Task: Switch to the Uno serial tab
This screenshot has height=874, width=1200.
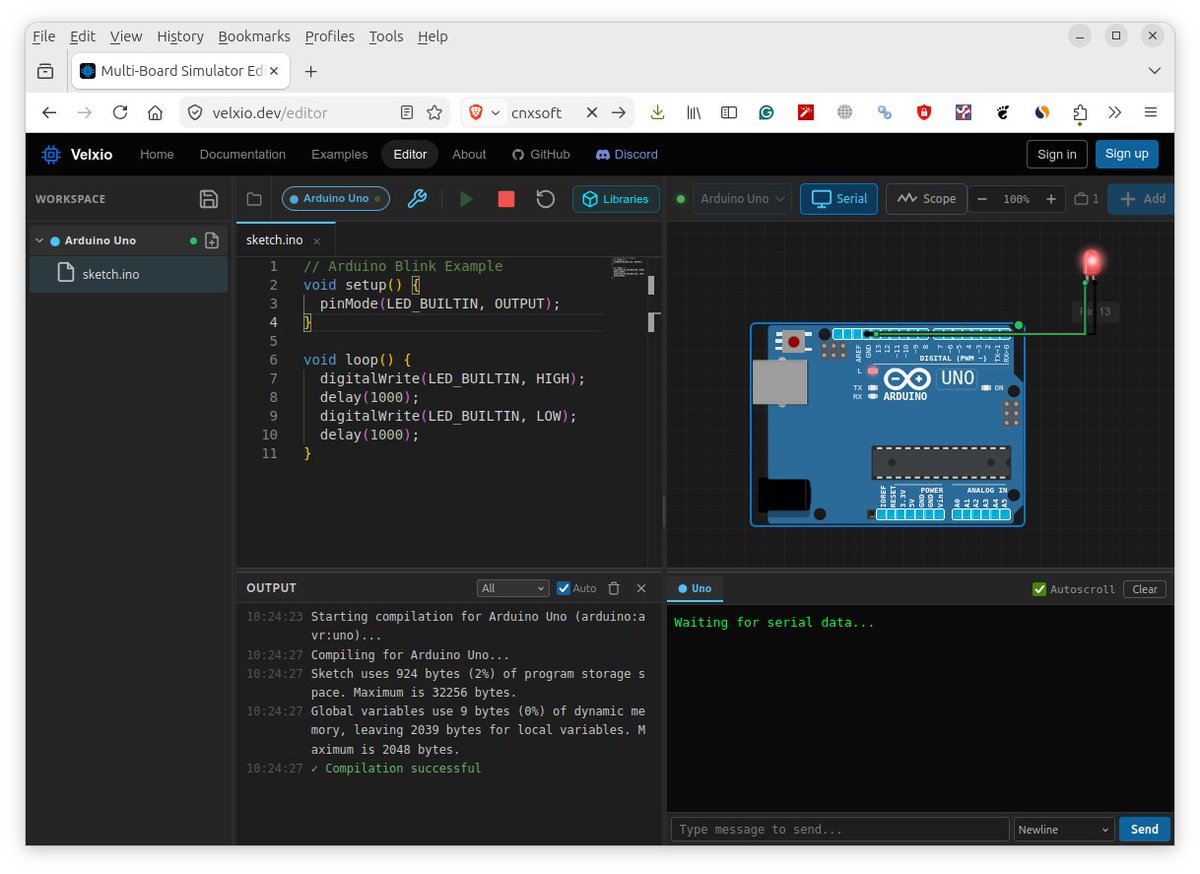Action: click(695, 589)
